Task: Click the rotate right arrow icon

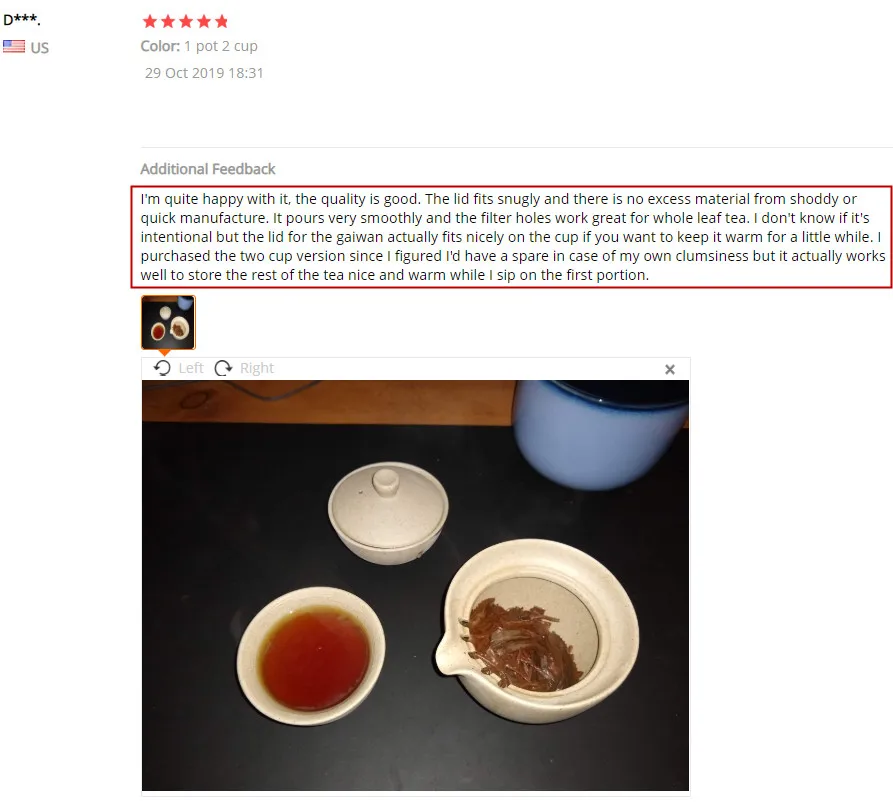Action: pyautogui.click(x=223, y=368)
